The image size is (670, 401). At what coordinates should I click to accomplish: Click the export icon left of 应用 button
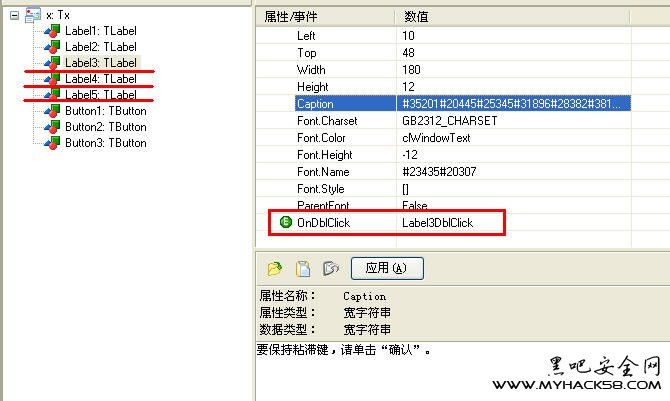tap(331, 268)
